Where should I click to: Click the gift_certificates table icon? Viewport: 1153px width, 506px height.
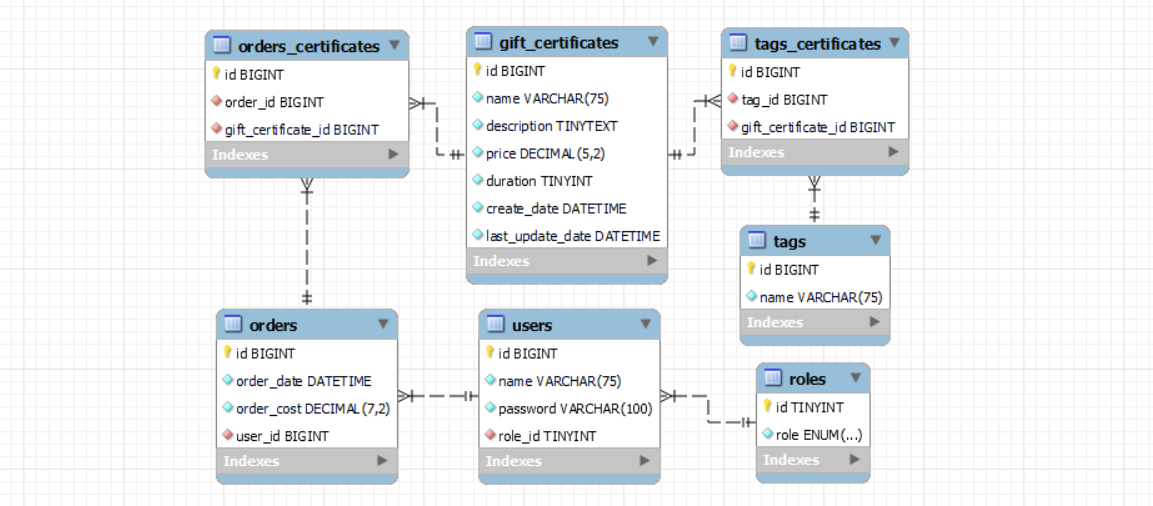pyautogui.click(x=482, y=42)
